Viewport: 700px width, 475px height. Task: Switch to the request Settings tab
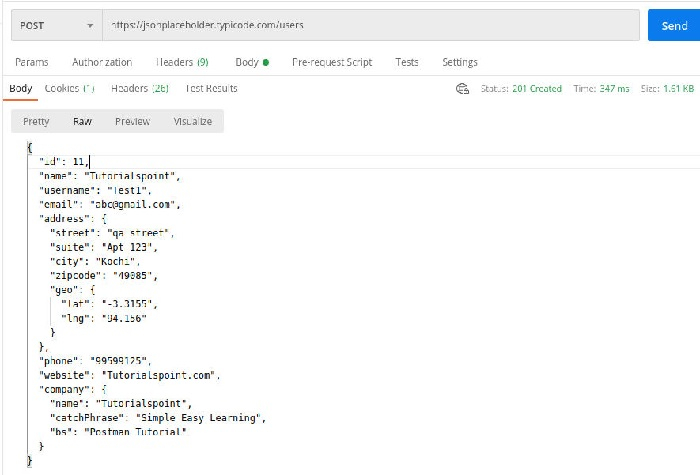pyautogui.click(x=460, y=62)
